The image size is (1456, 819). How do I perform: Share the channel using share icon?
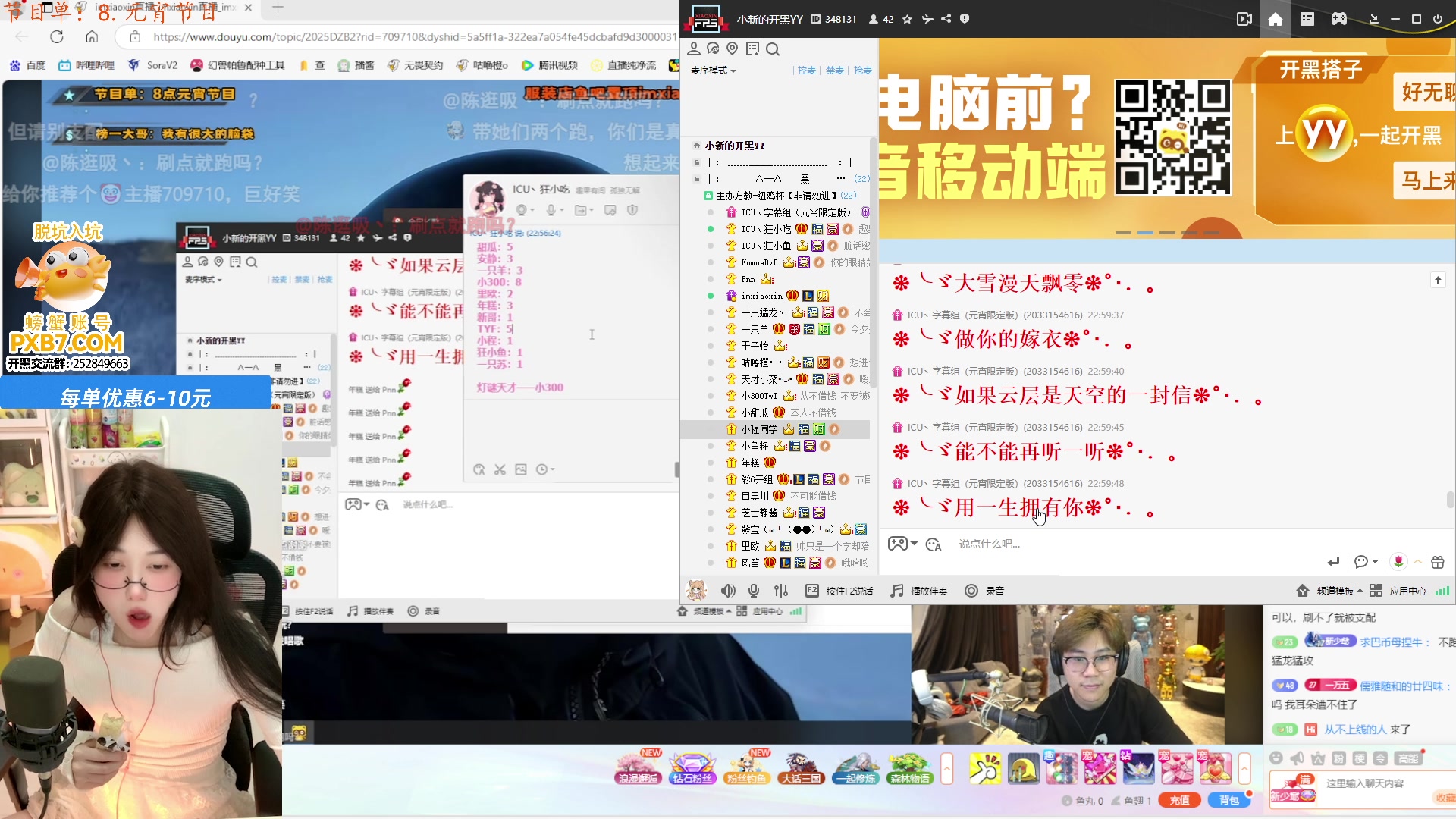pyautogui.click(x=946, y=19)
